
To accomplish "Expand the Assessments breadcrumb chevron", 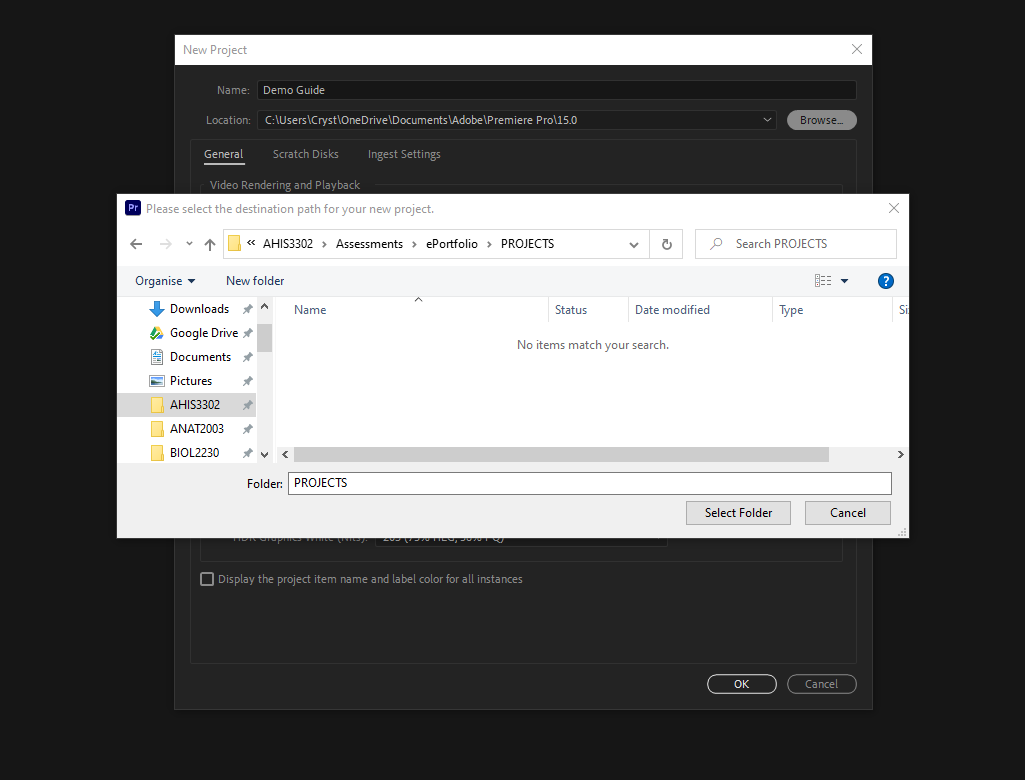I will 414,245.
